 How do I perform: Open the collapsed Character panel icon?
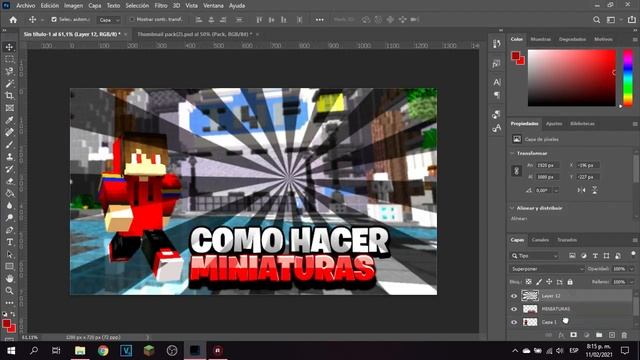coord(497,82)
